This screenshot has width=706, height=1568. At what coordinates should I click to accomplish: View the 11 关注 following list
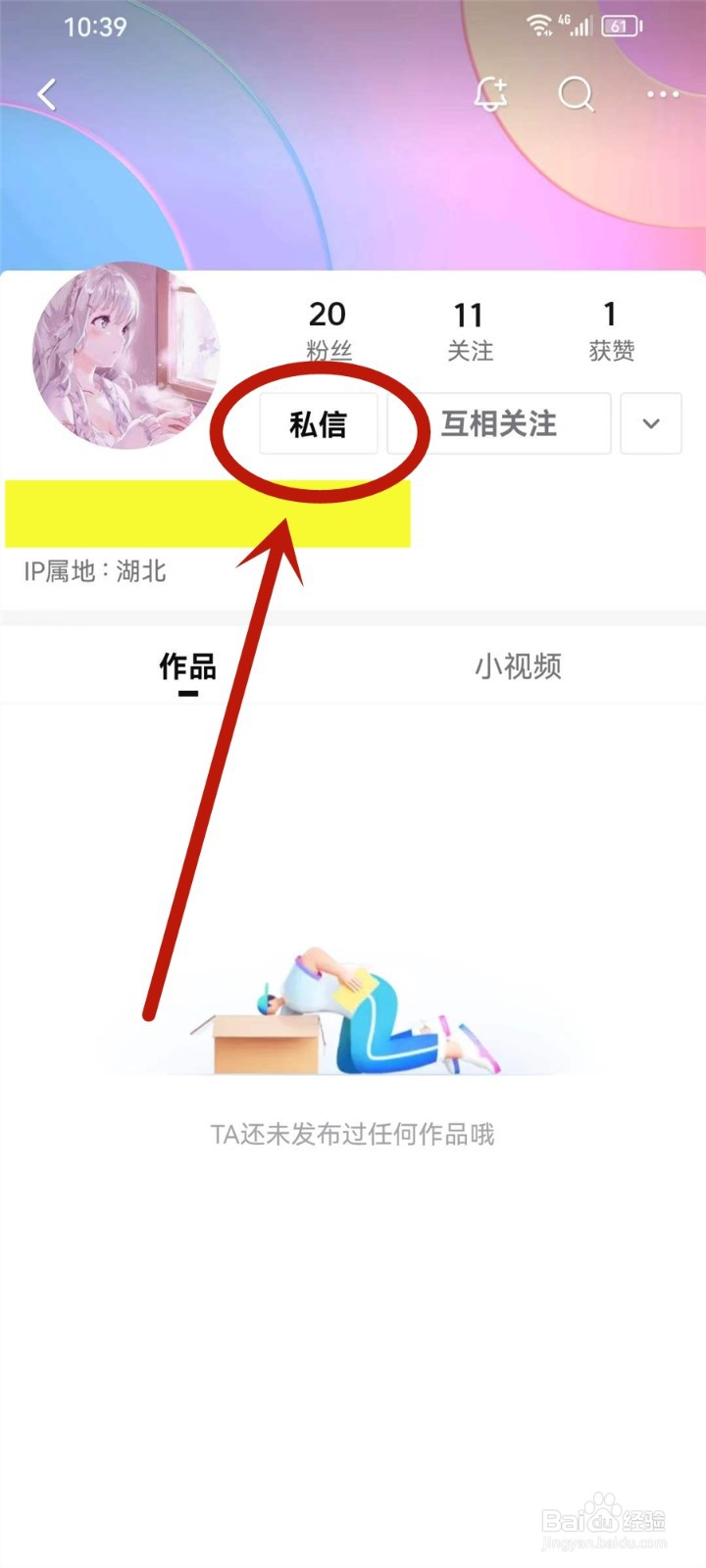pos(470,330)
